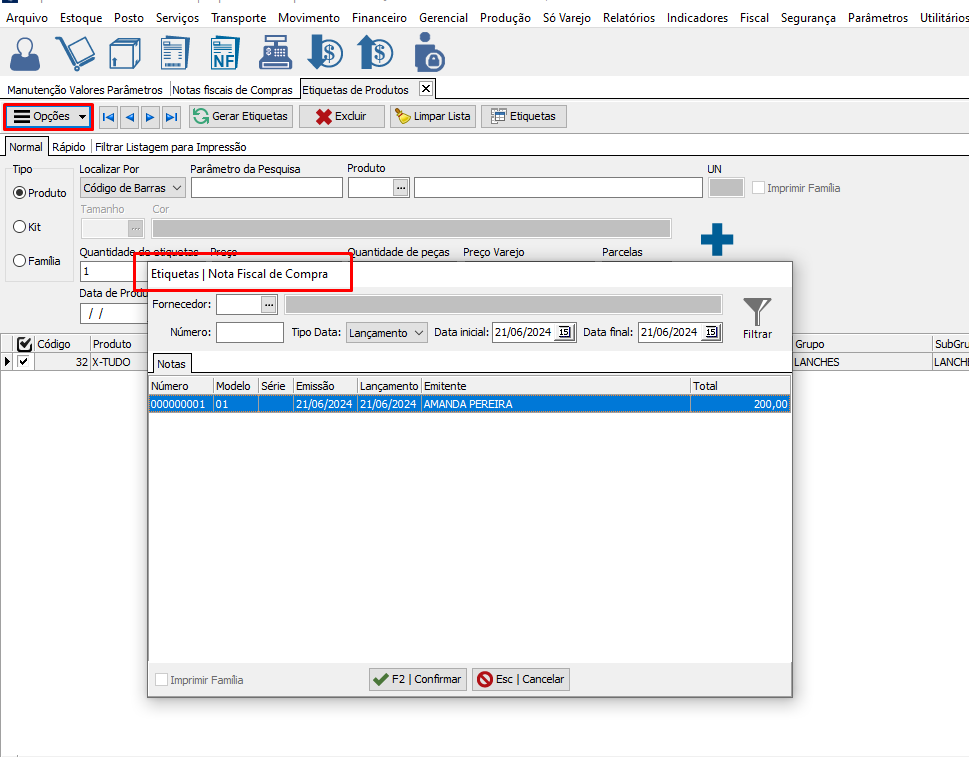Open the Tipo Data dropdown
The image size is (969, 757).
(386, 333)
